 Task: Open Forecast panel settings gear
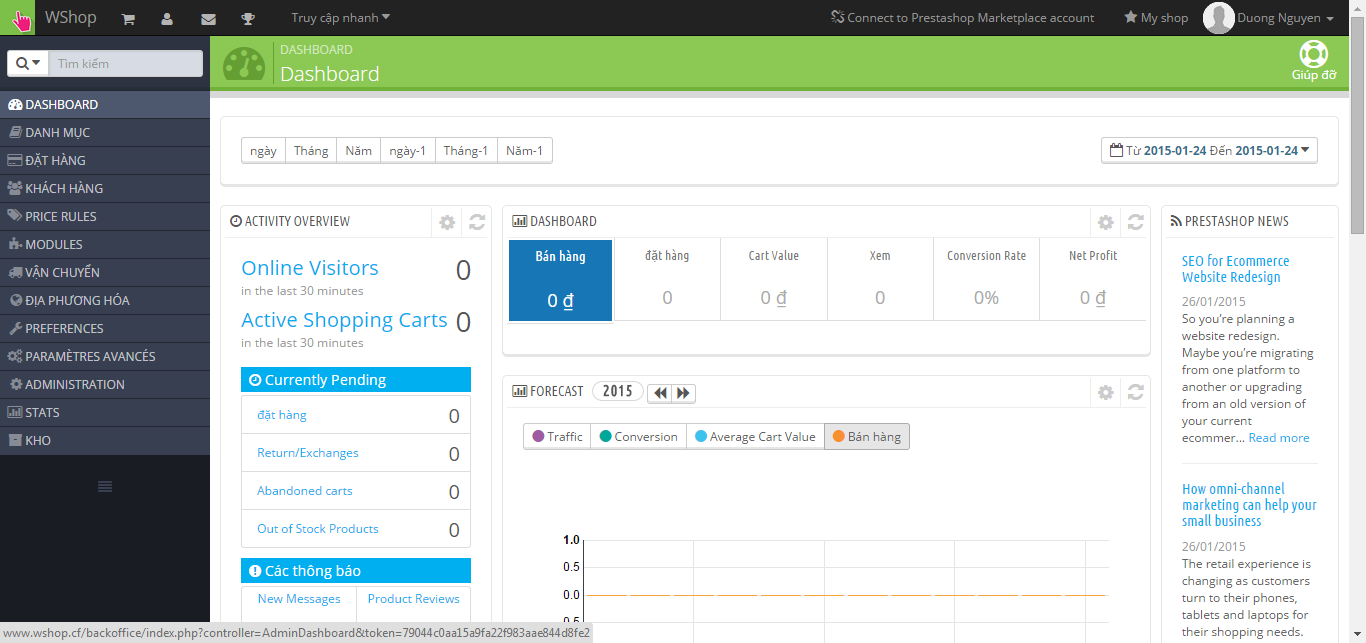(1105, 392)
